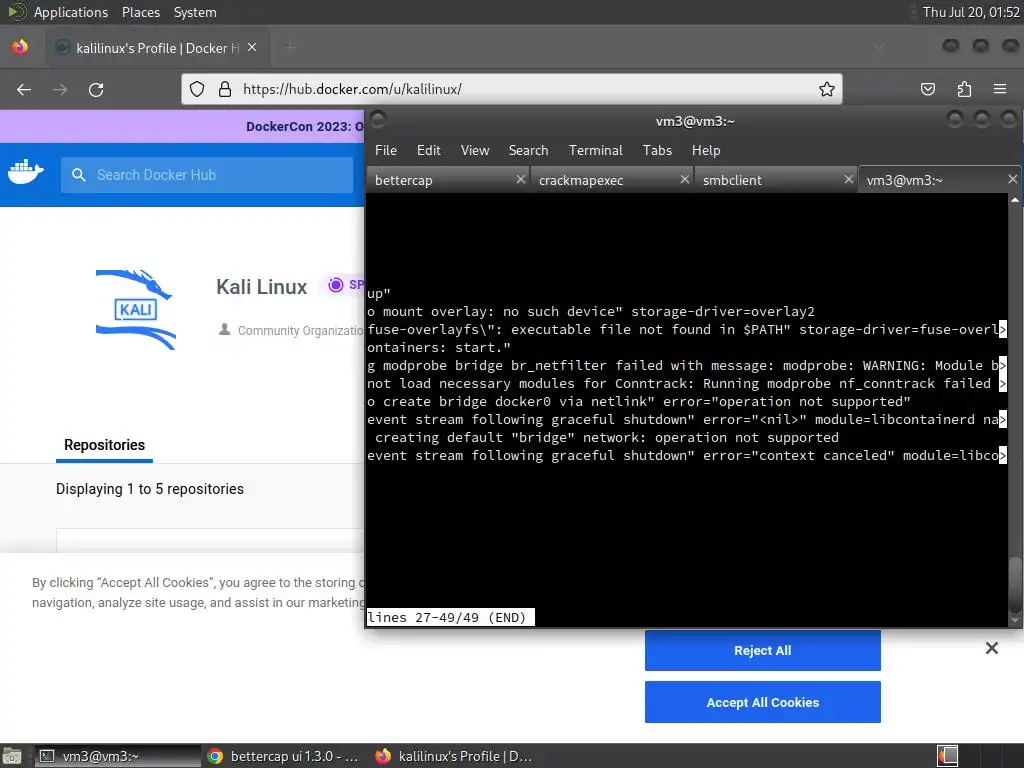Switch to vm3@vm3:~ taskbar window
The image size is (1024, 768).
(x=118, y=756)
